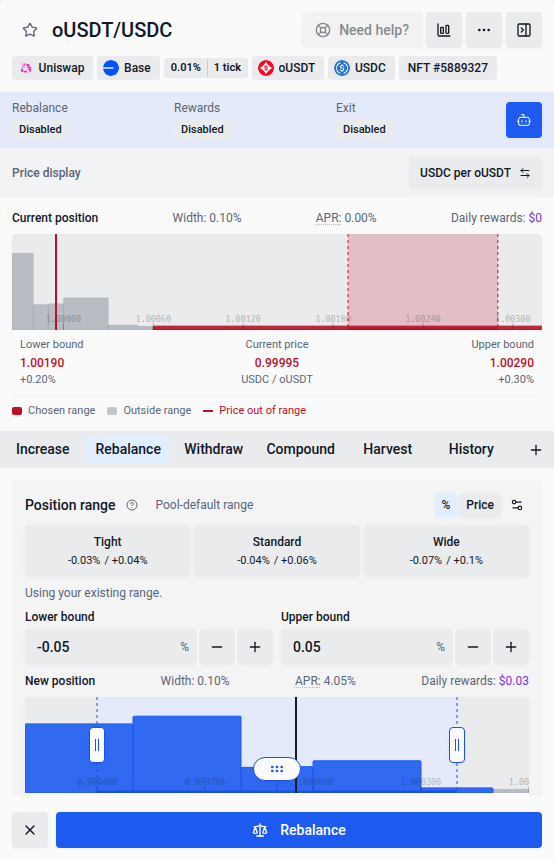Open Position range help question icon
The height and width of the screenshot is (860, 554).
coord(132,505)
